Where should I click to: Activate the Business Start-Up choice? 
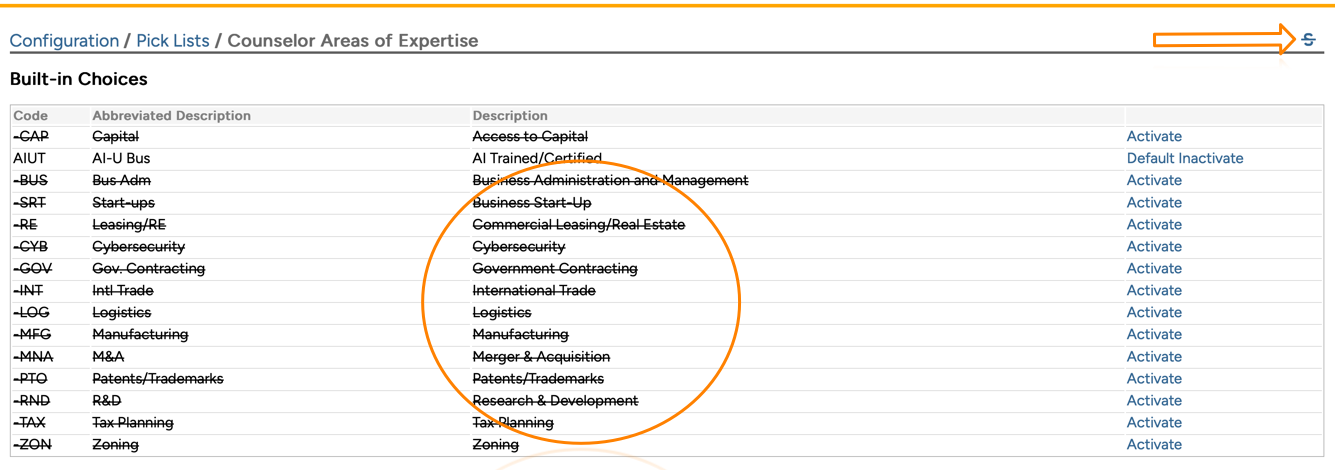tap(1154, 202)
